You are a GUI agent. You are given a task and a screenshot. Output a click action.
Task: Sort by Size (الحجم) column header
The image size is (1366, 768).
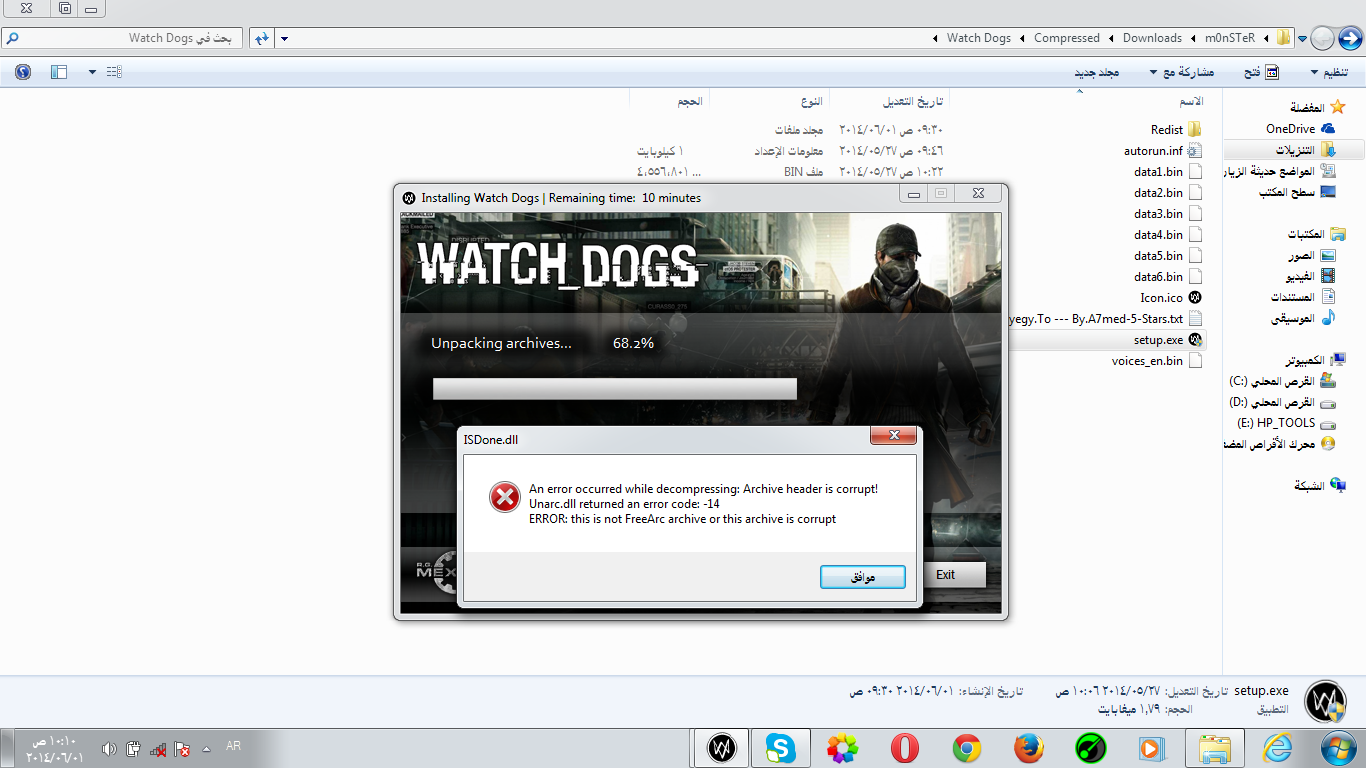click(689, 102)
